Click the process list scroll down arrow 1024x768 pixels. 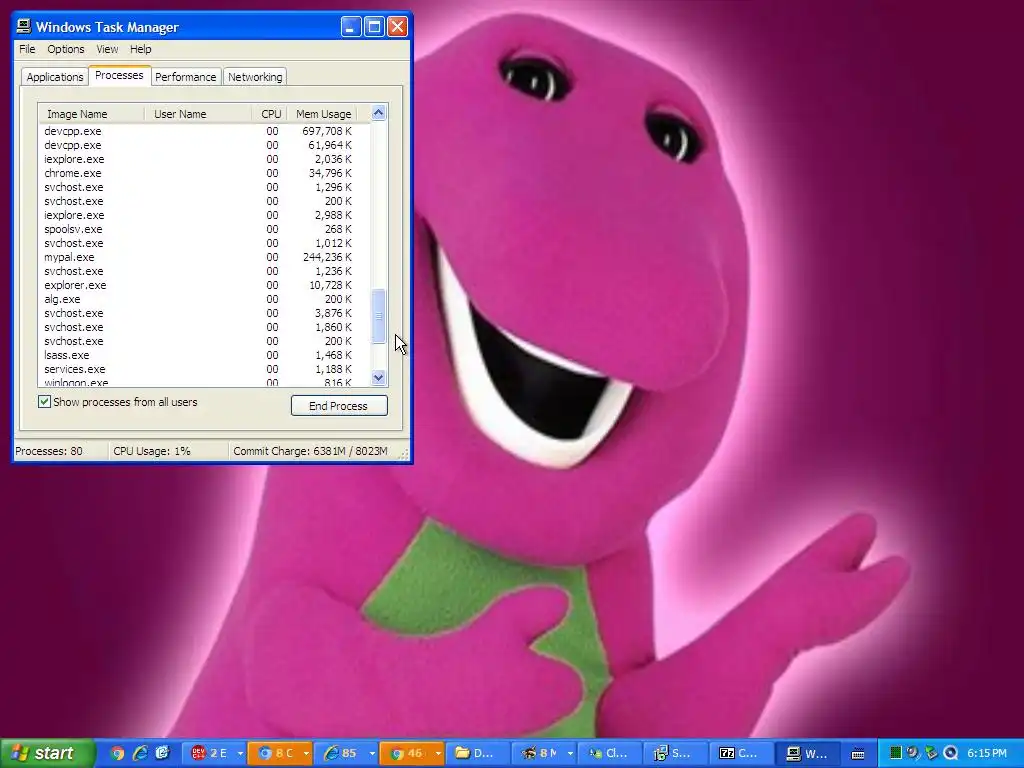click(x=379, y=377)
